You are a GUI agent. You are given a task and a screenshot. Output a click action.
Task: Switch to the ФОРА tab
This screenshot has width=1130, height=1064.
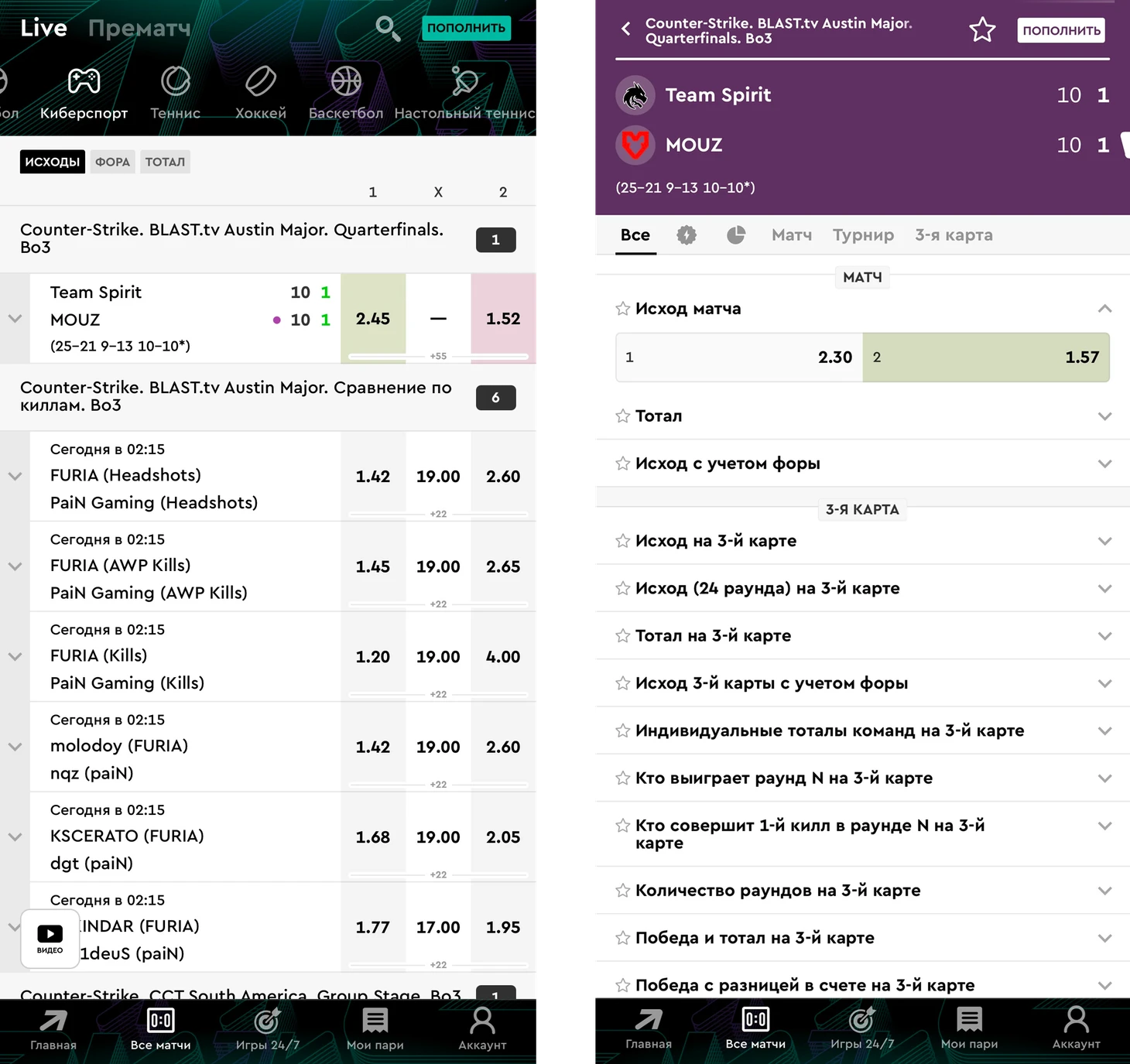[112, 162]
